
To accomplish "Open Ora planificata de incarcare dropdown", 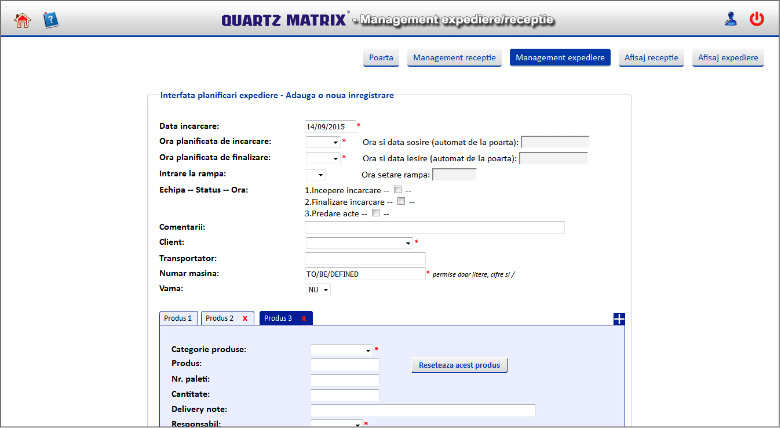I will [323, 142].
